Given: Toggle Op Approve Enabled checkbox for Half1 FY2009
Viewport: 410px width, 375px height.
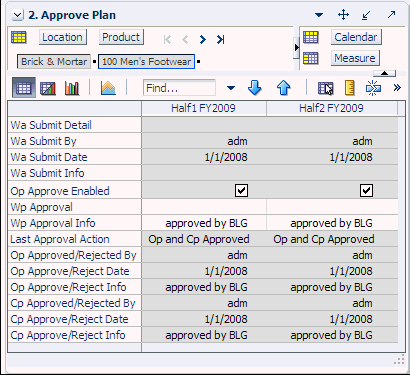Looking at the screenshot, I should click(241, 191).
